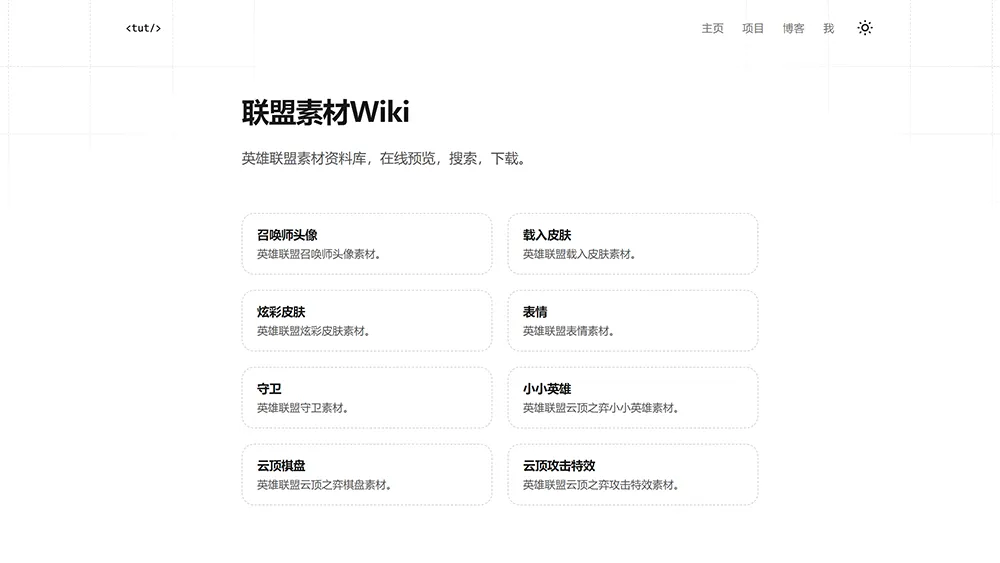Click the 英雄联盟云顶之弈棋盘素材 description
The image size is (1000, 563).
click(324, 485)
